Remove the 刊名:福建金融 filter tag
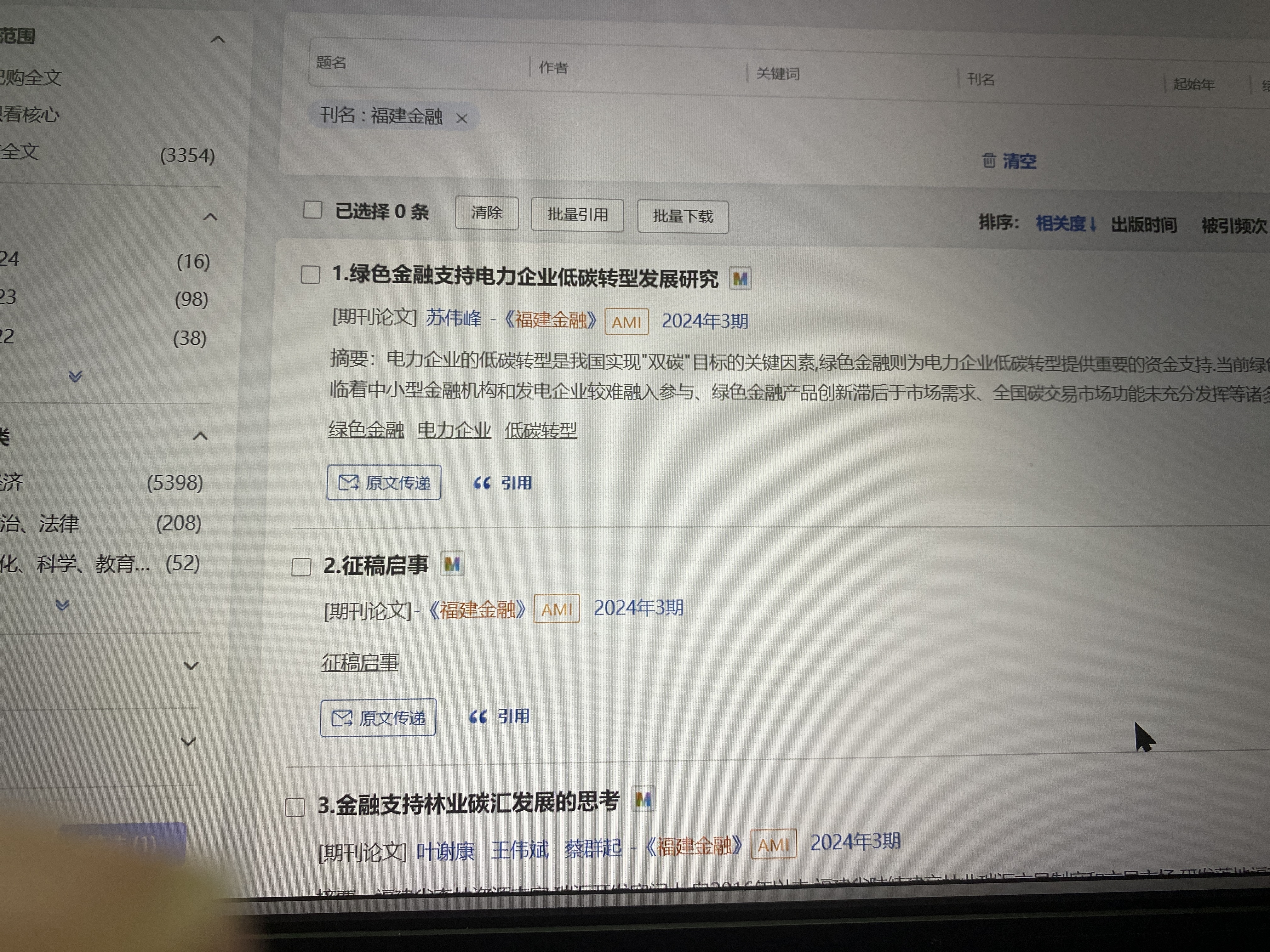The width and height of the screenshot is (1270, 952). pyautogui.click(x=462, y=119)
